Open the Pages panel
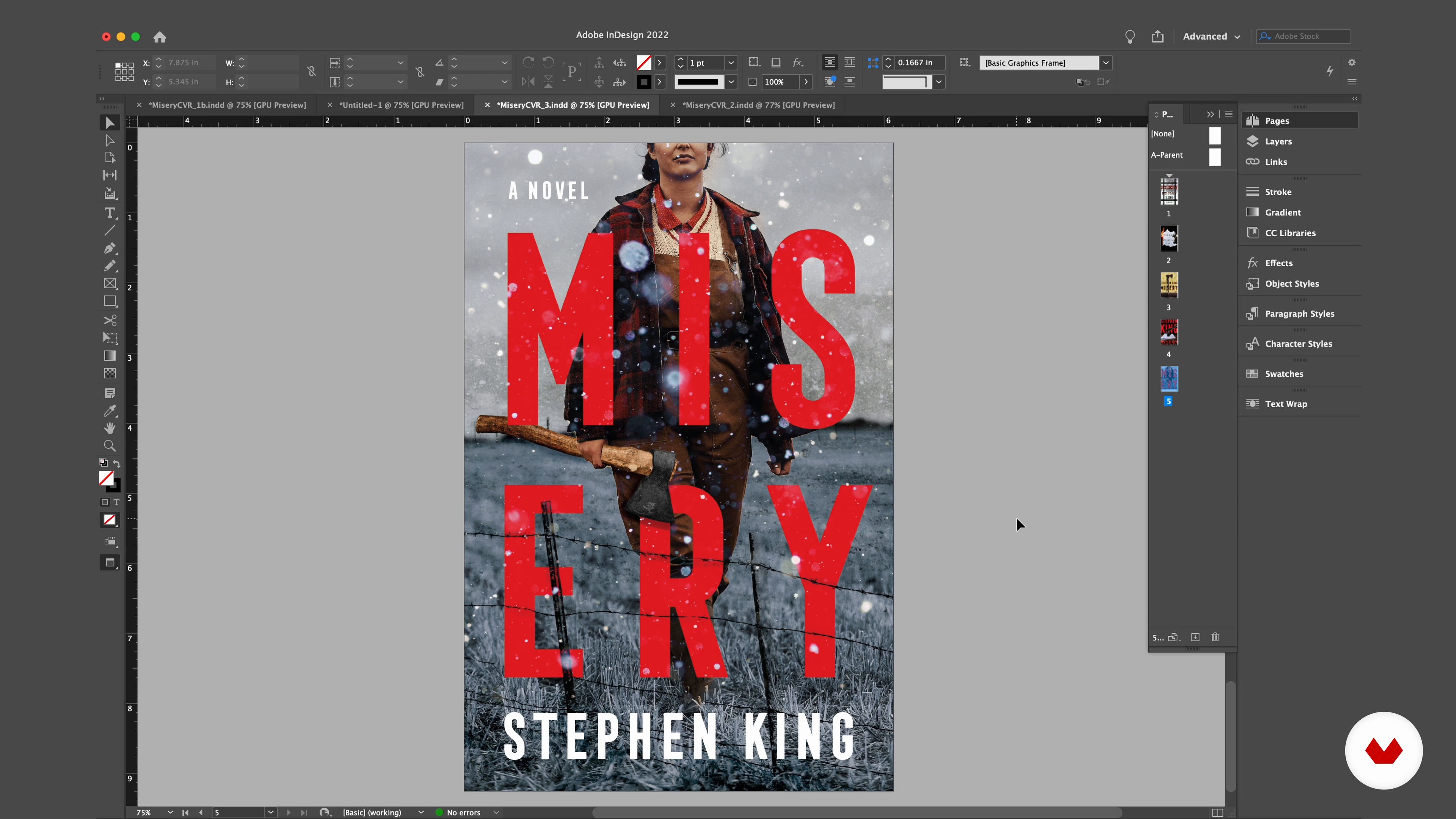This screenshot has height=819, width=1456. tap(1299, 121)
